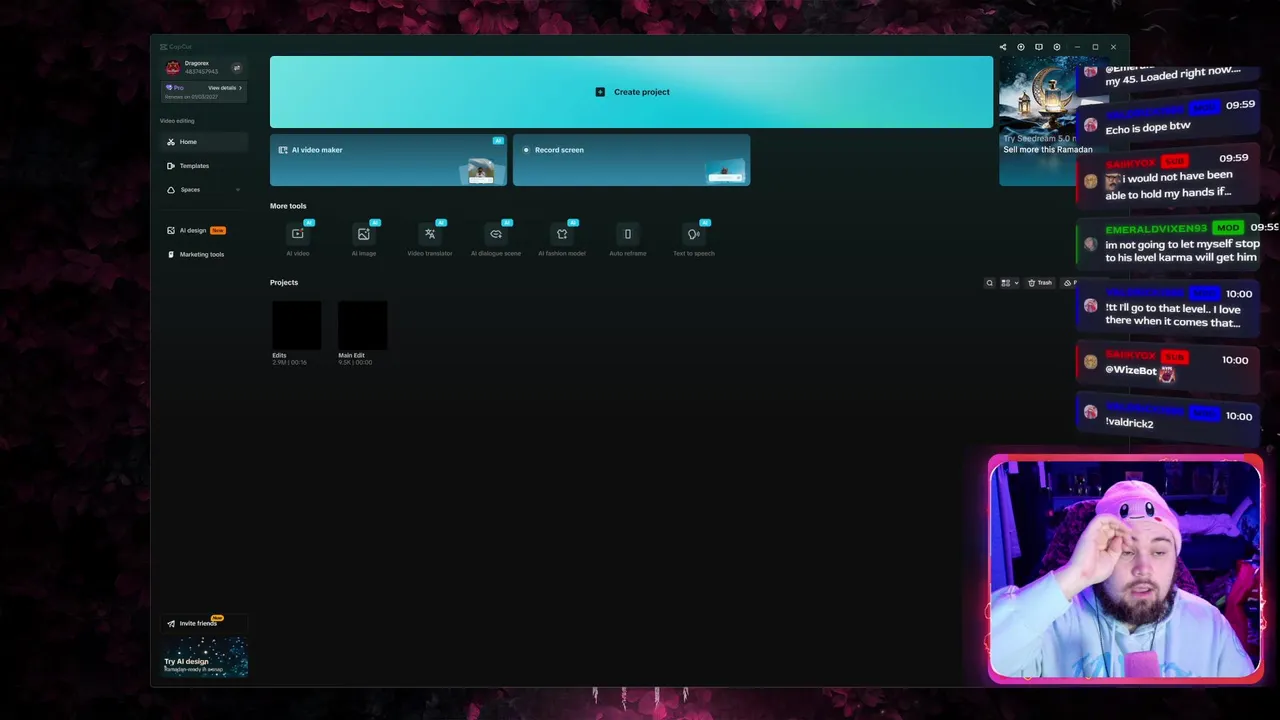
Task: Click the circular icon next to share
Action: pyautogui.click(x=1021, y=47)
